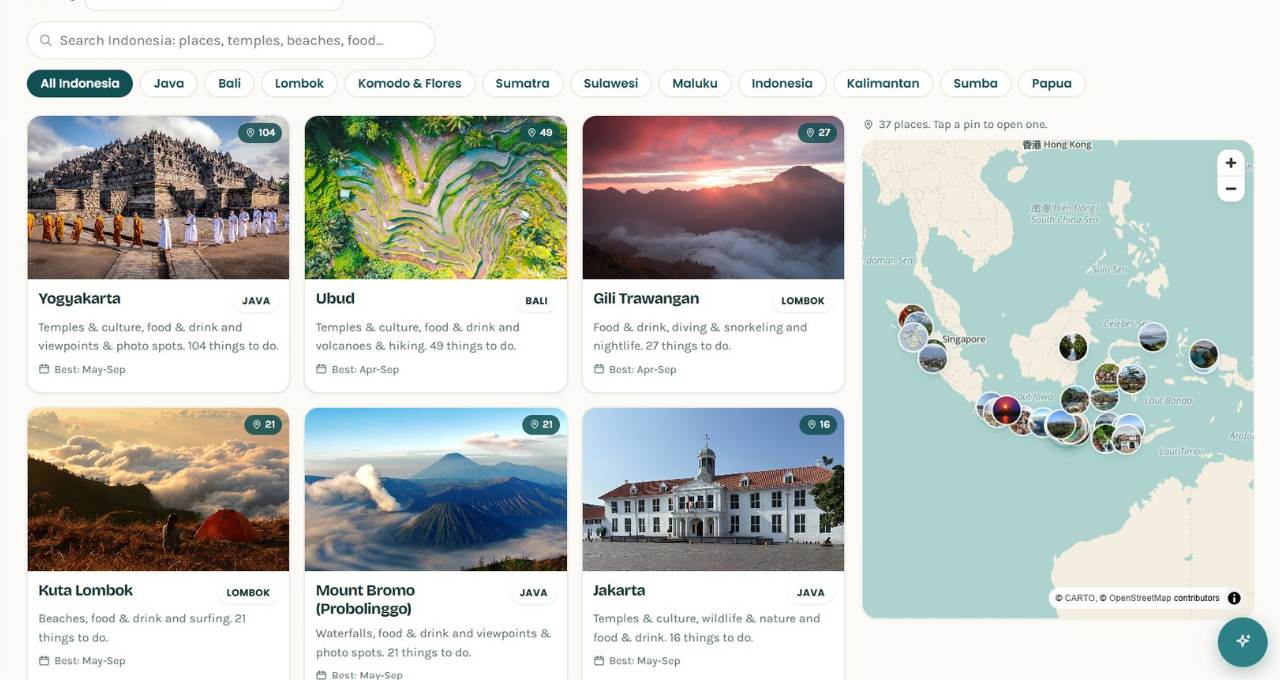Click the Search Indonesia input field

pos(231,40)
